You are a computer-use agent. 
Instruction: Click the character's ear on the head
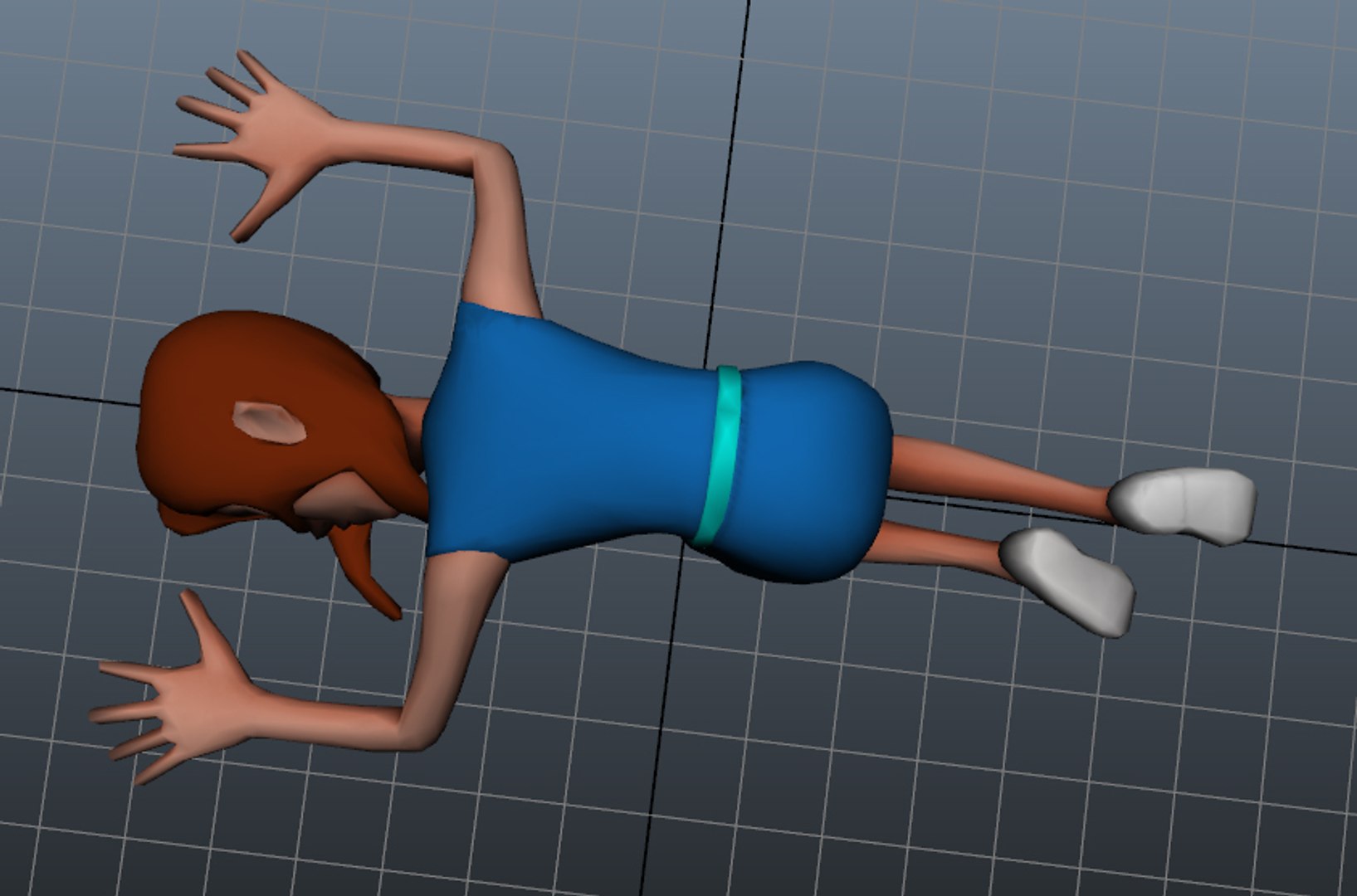269,423
